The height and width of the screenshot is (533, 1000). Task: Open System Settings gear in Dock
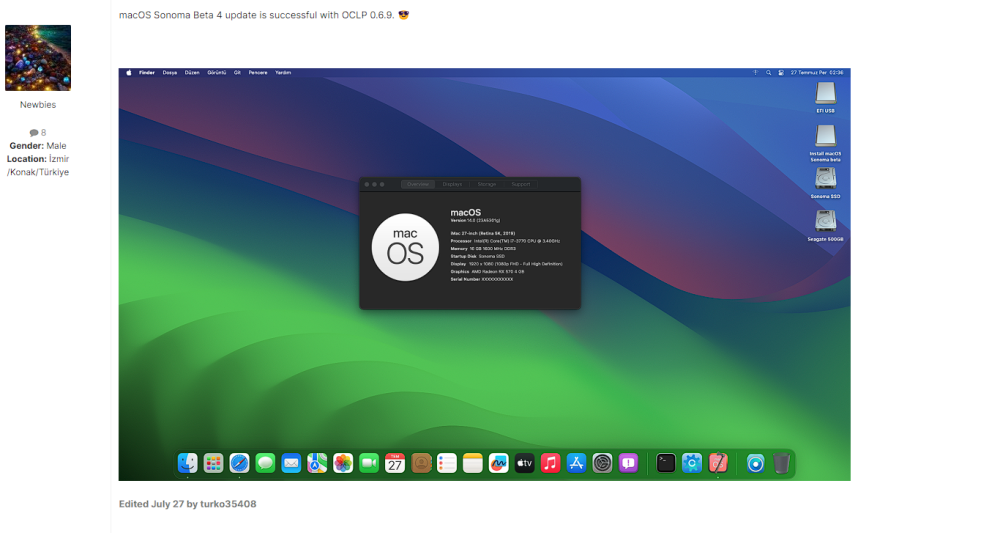coord(602,464)
